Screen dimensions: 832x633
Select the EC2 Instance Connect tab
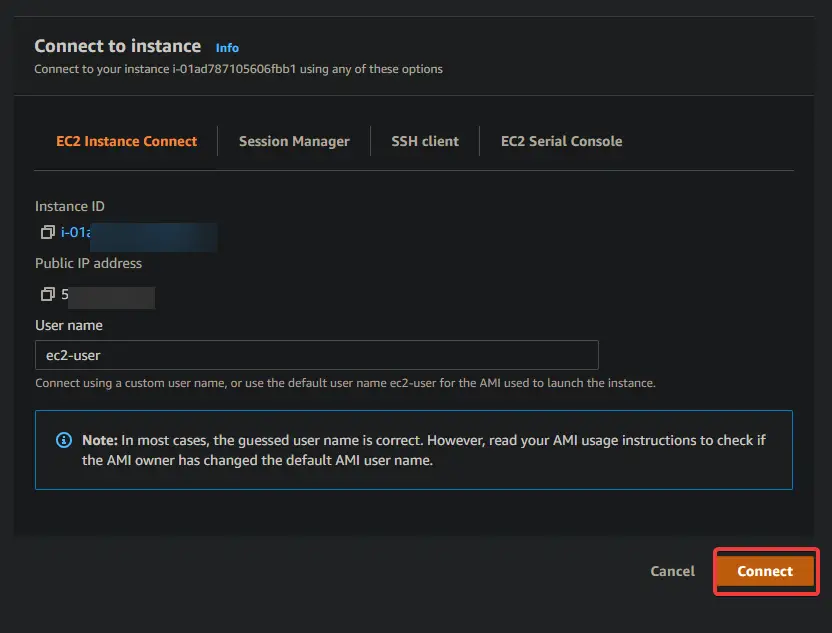tap(127, 141)
